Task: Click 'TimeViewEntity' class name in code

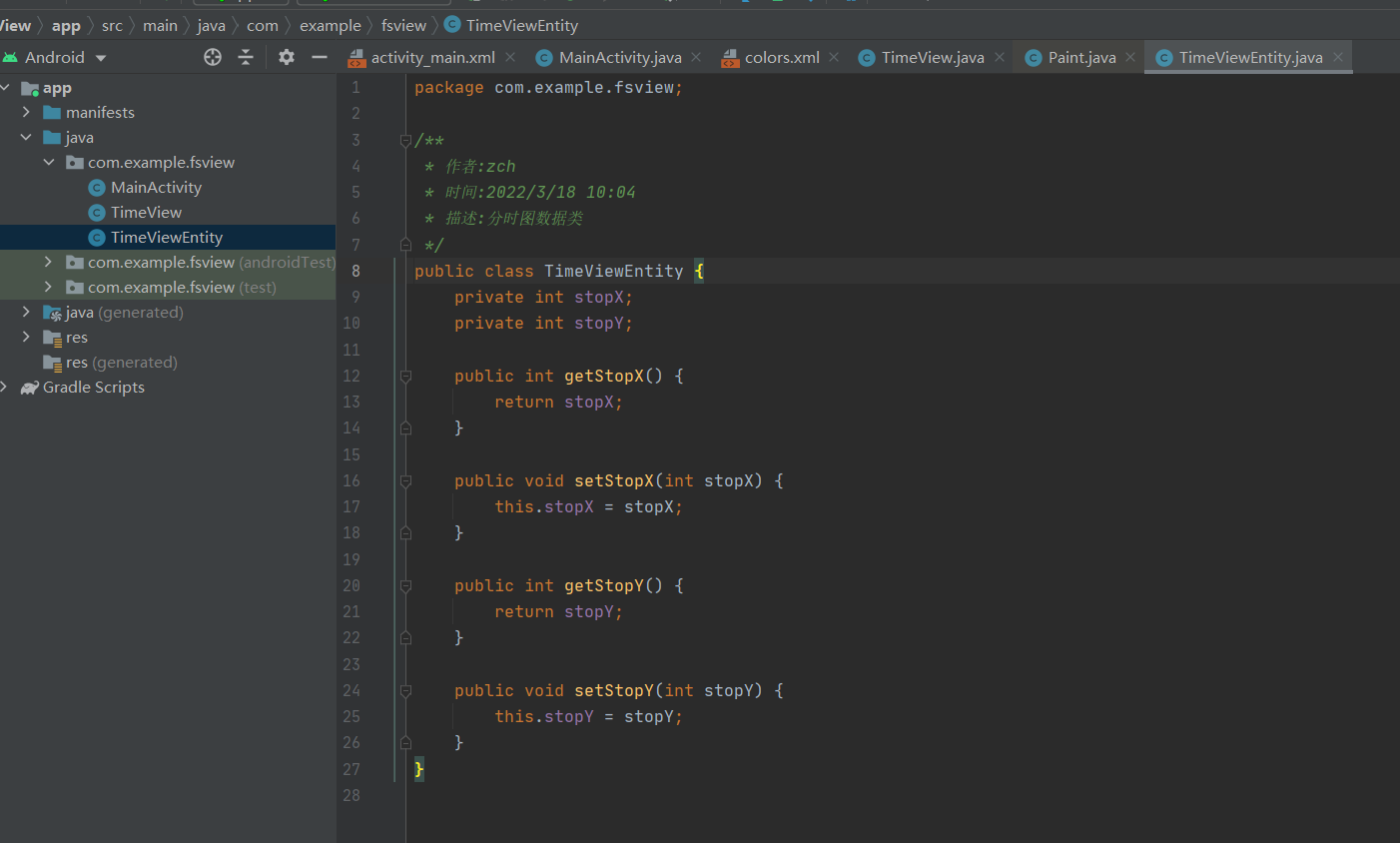Action: (614, 272)
